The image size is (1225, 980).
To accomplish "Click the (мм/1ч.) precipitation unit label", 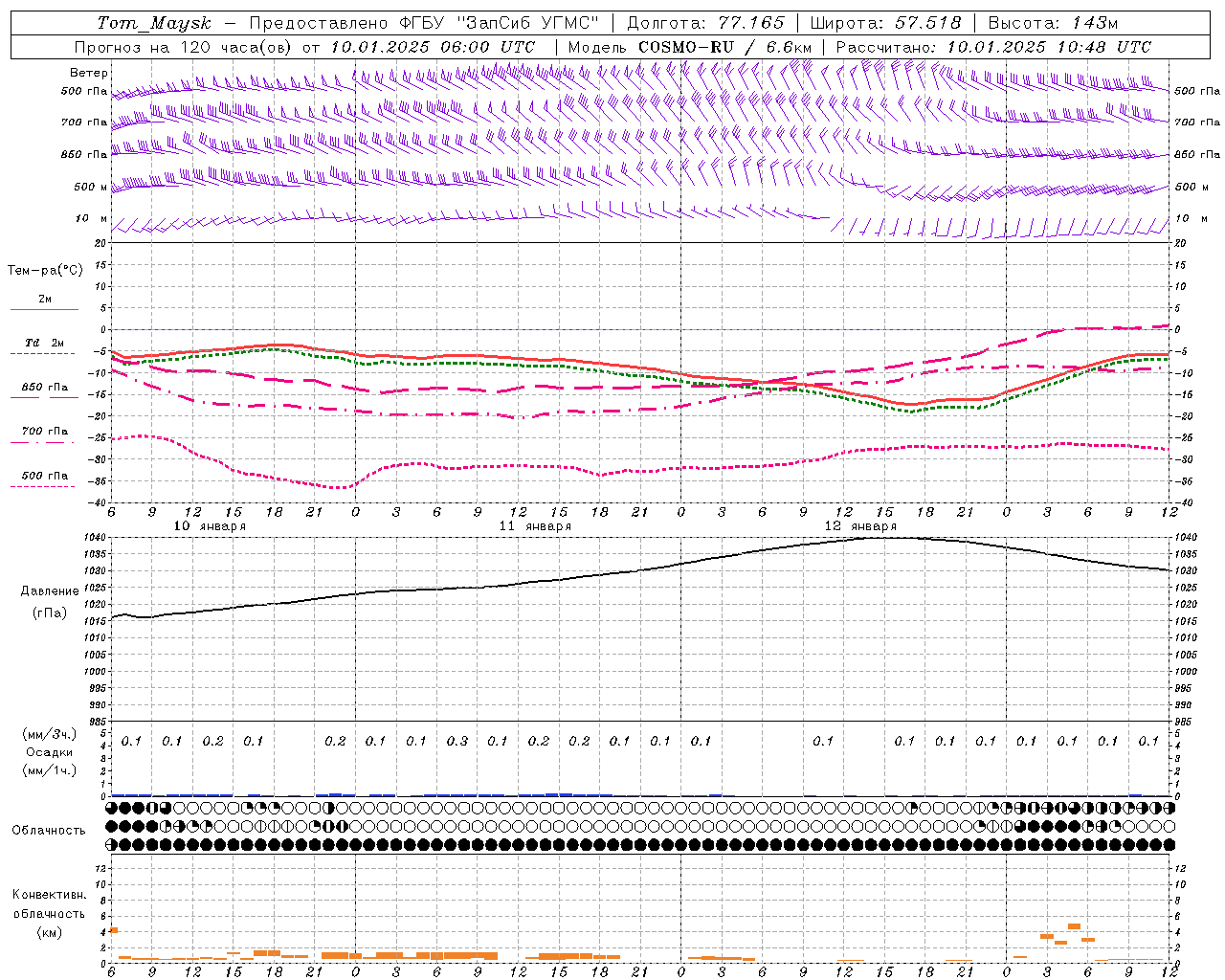I will (50, 770).
